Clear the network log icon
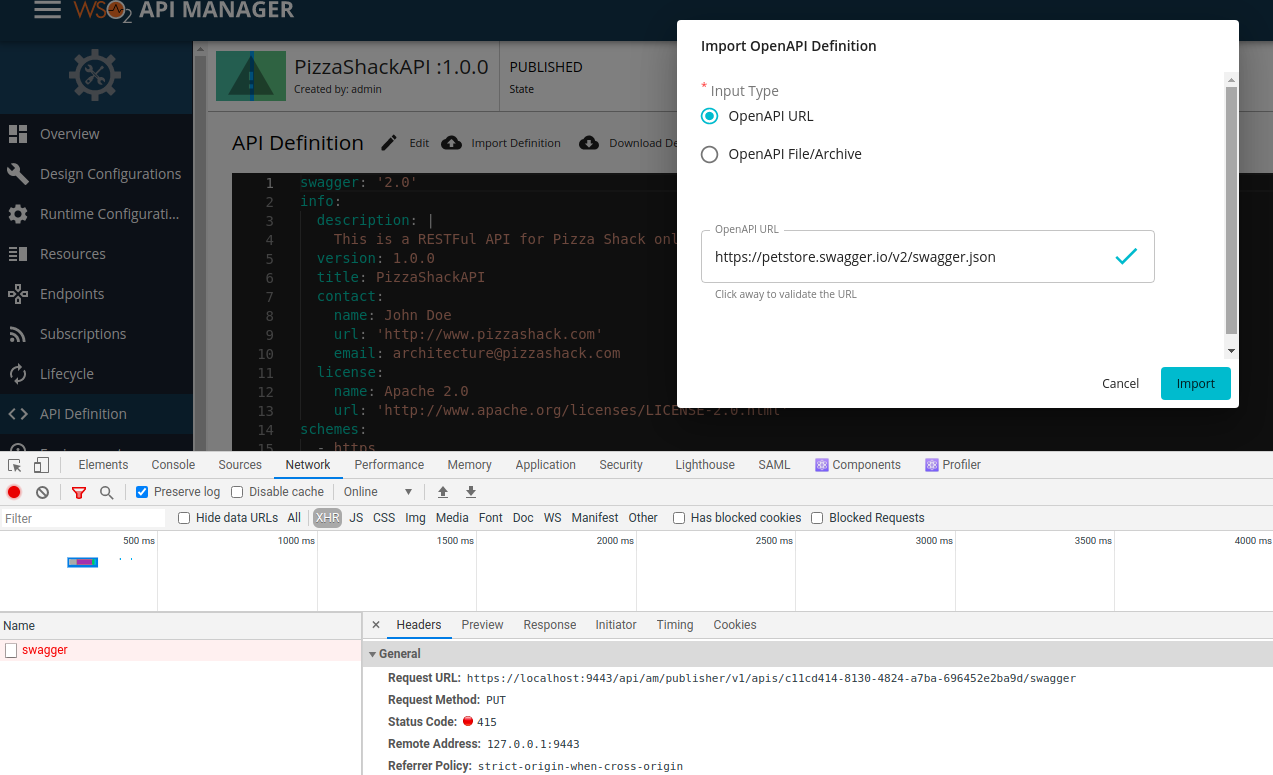The height and width of the screenshot is (775, 1273). (x=43, y=492)
